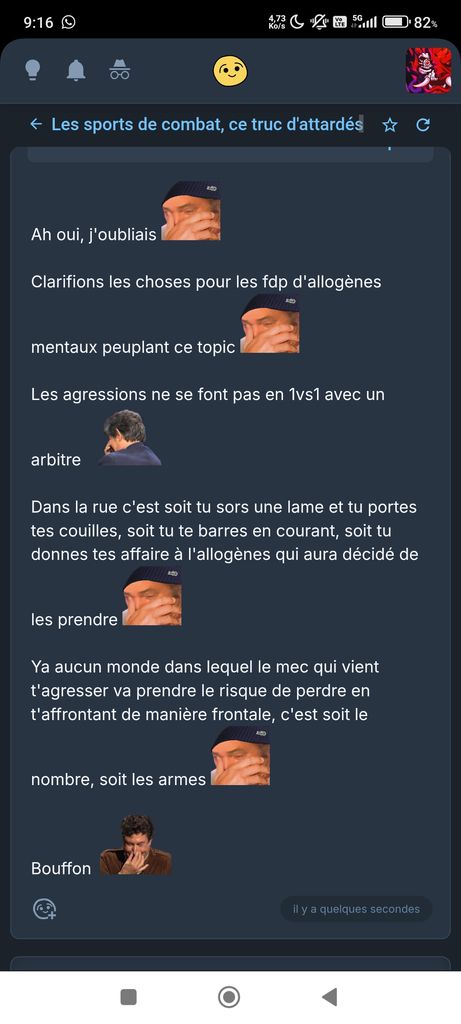
Task: Tap the yellow smiley logo
Action: 230,71
